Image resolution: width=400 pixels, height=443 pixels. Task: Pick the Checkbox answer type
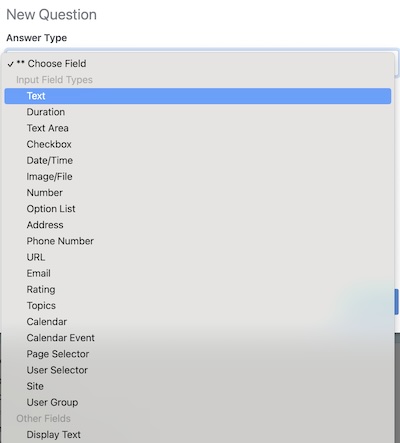[x=198, y=144]
